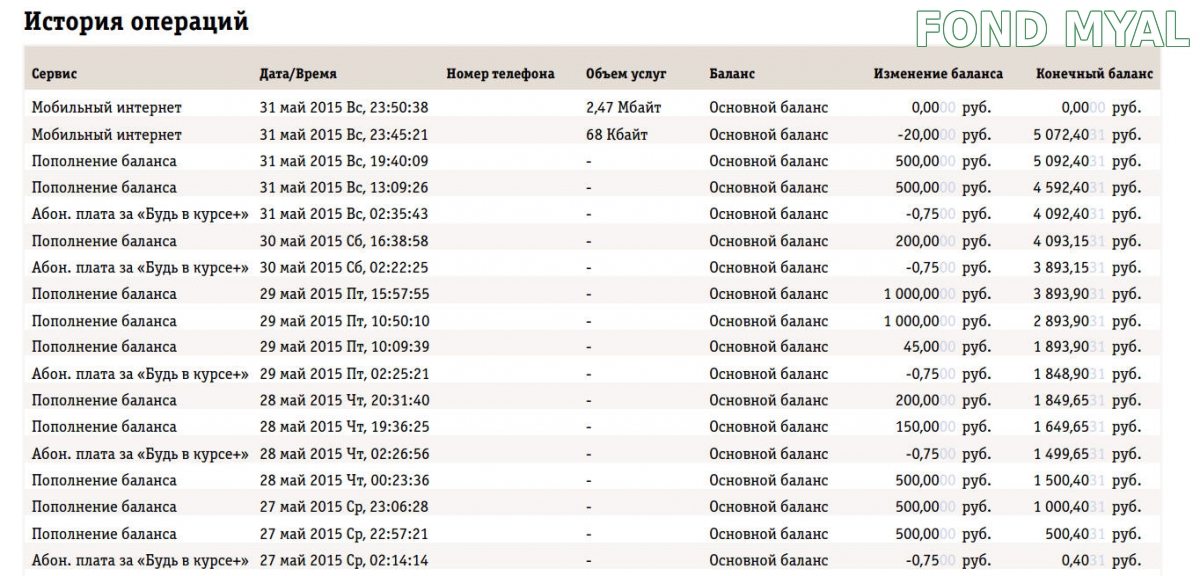Click the FOND MYAL watermark logo
Viewport: 1200px width, 576px height.
(x=1053, y=29)
